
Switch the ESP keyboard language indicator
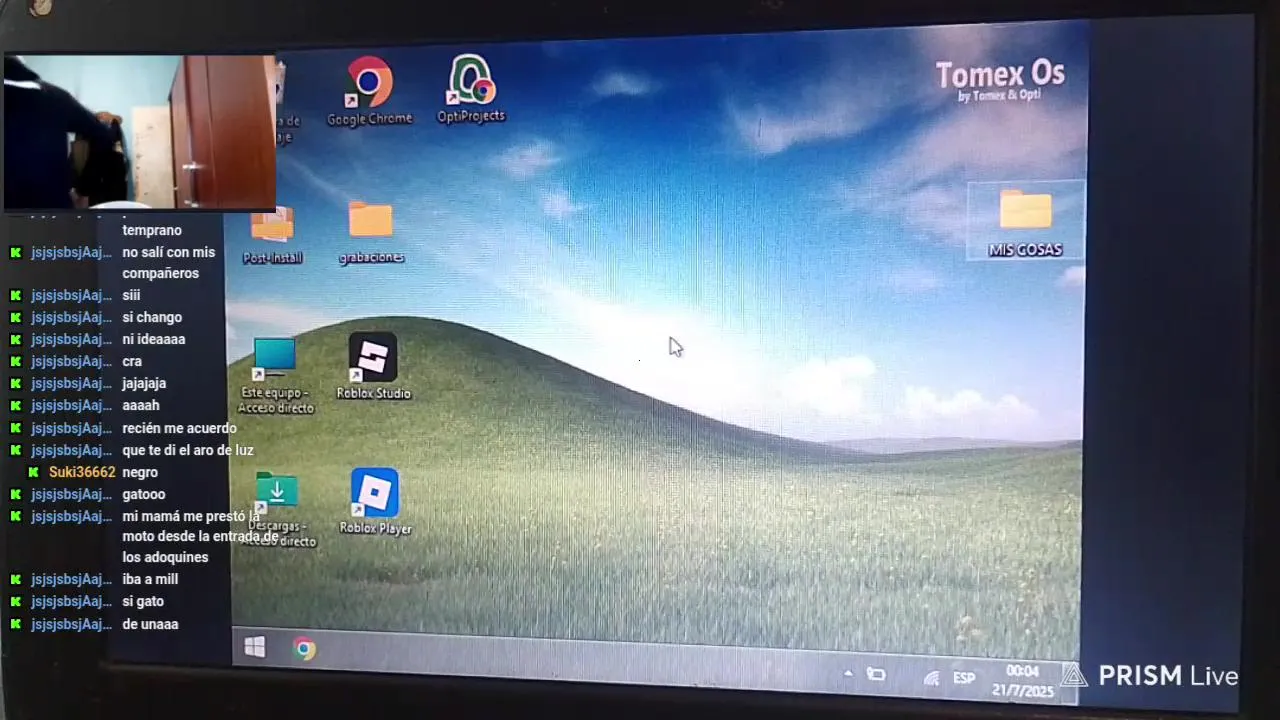[964, 678]
